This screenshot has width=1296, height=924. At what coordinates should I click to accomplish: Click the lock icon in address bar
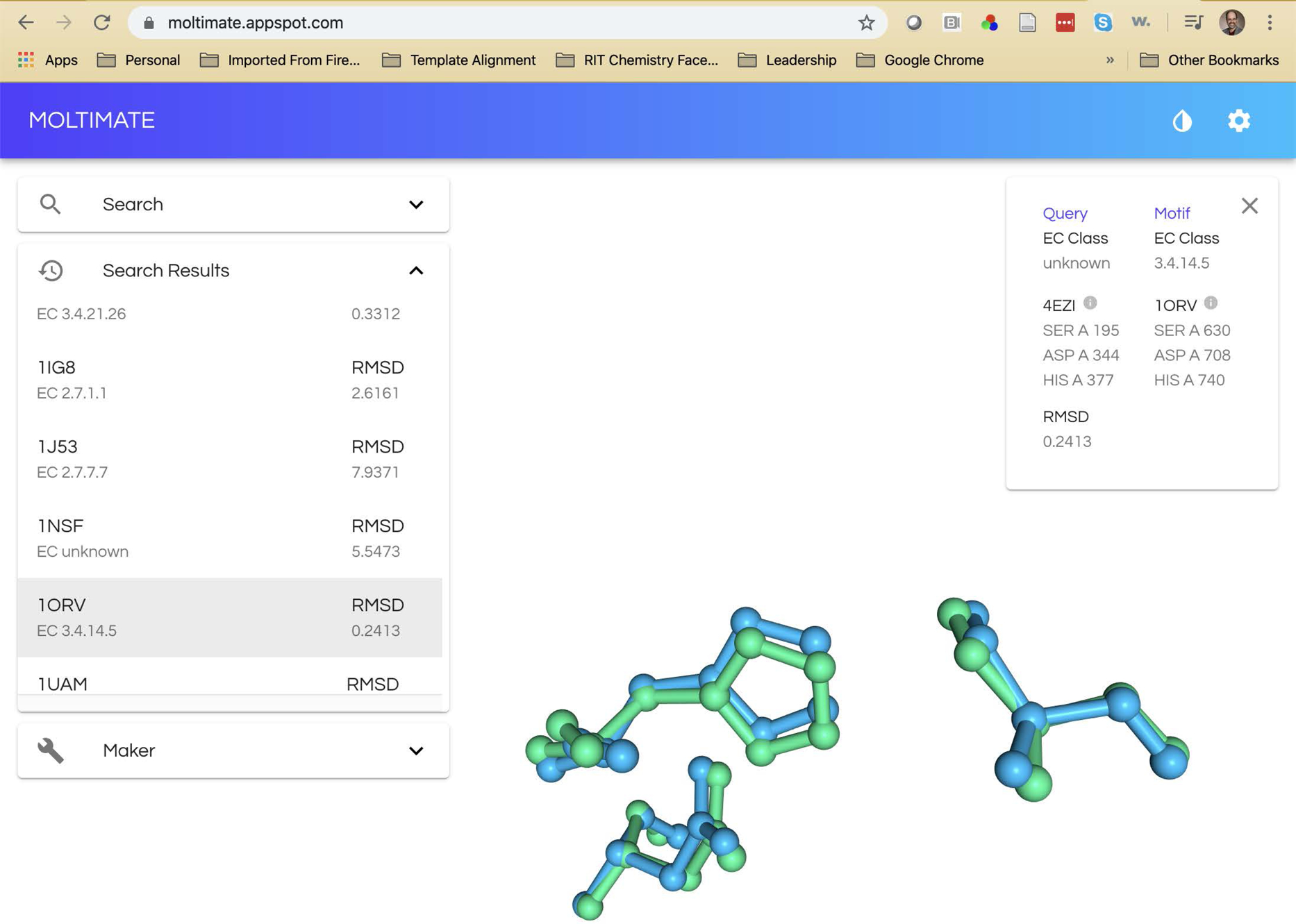[149, 23]
